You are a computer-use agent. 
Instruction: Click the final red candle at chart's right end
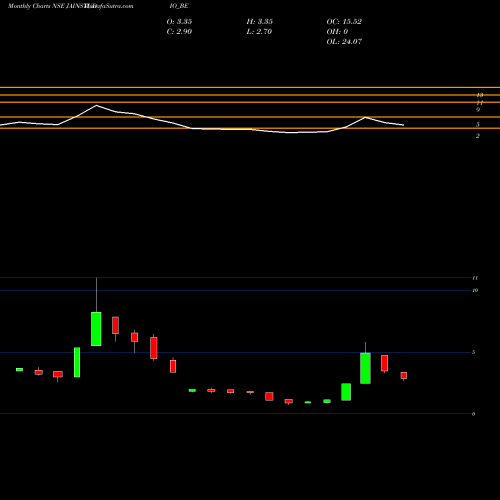pyautogui.click(x=404, y=376)
